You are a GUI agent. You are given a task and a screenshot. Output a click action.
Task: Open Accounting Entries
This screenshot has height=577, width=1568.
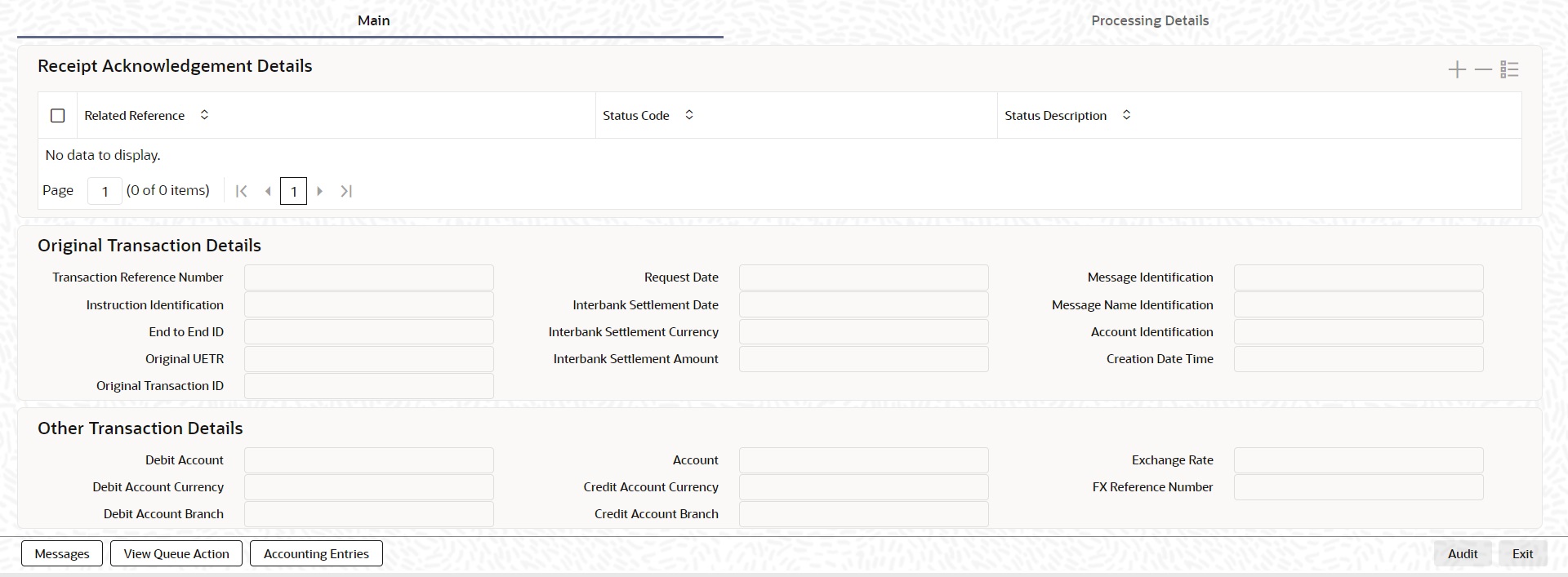coord(316,553)
